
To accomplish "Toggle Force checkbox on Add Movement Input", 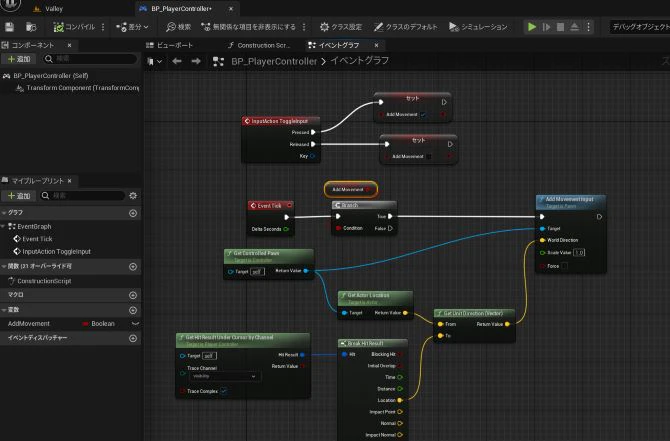I will (564, 266).
